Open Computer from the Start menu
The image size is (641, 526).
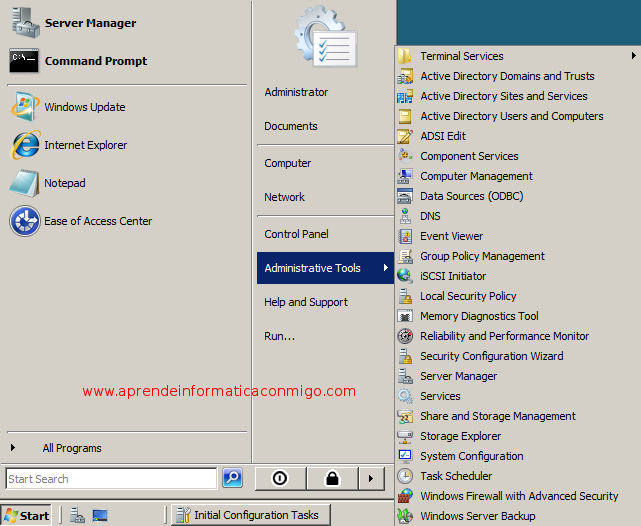coord(287,163)
